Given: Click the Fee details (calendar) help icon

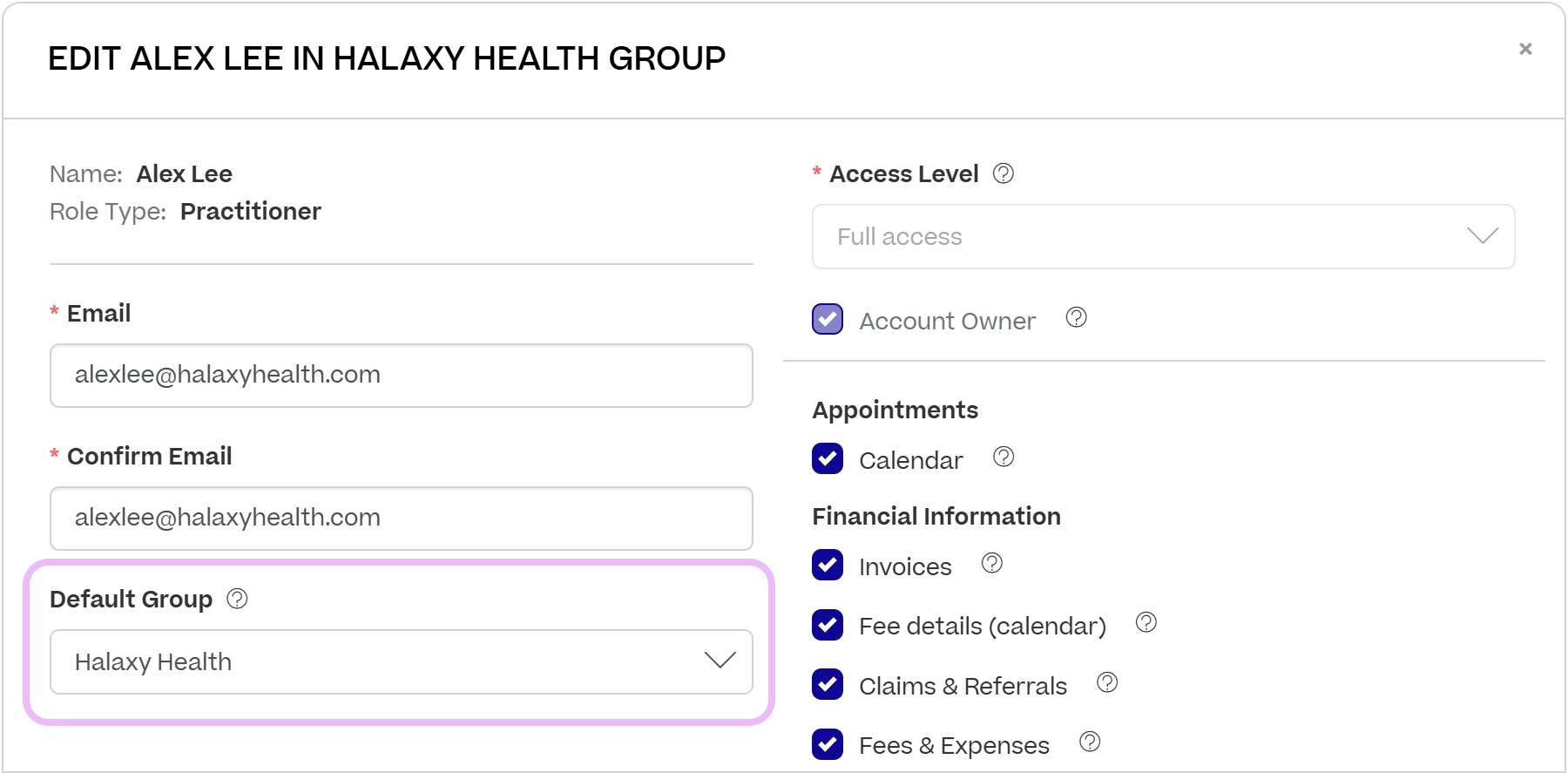Looking at the screenshot, I should coord(1146,623).
